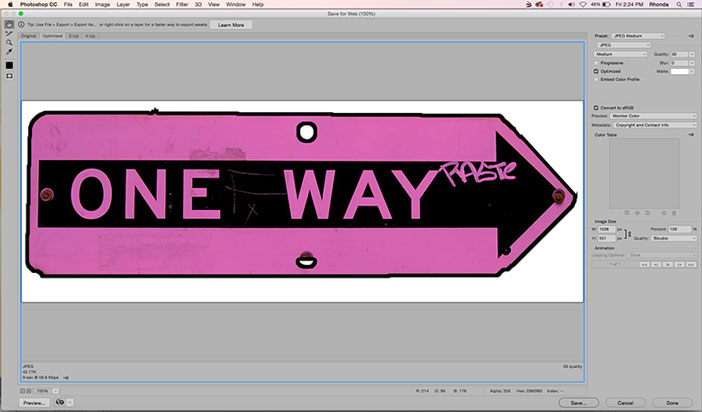The width and height of the screenshot is (702, 412).
Task: Click the Percent input field
Action: 680,229
